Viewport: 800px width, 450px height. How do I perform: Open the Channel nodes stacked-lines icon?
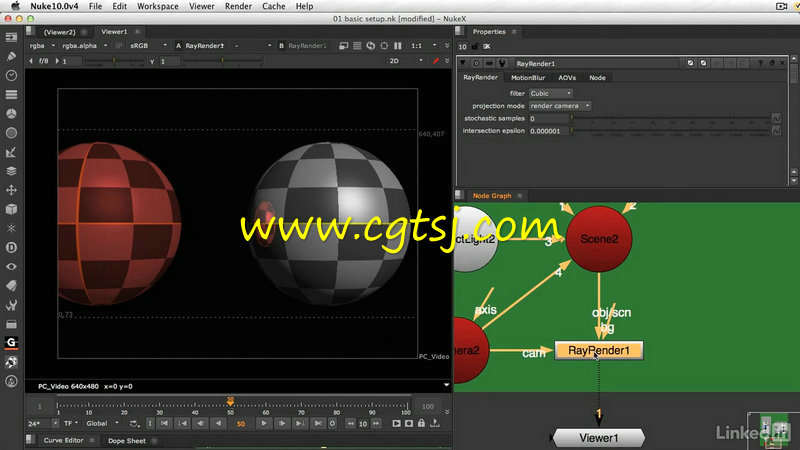click(x=11, y=94)
